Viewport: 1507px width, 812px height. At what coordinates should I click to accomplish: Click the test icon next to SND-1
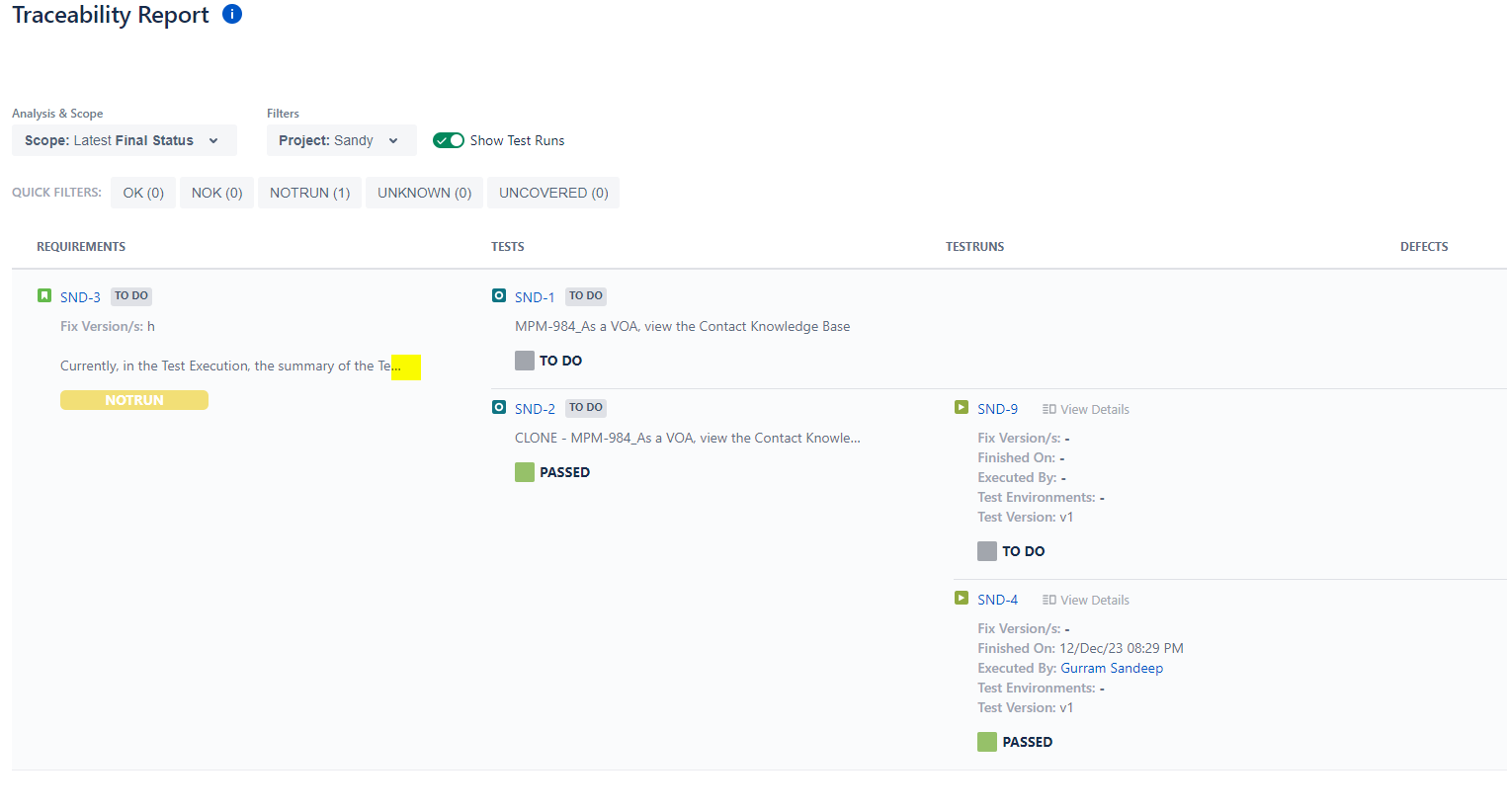tap(499, 295)
